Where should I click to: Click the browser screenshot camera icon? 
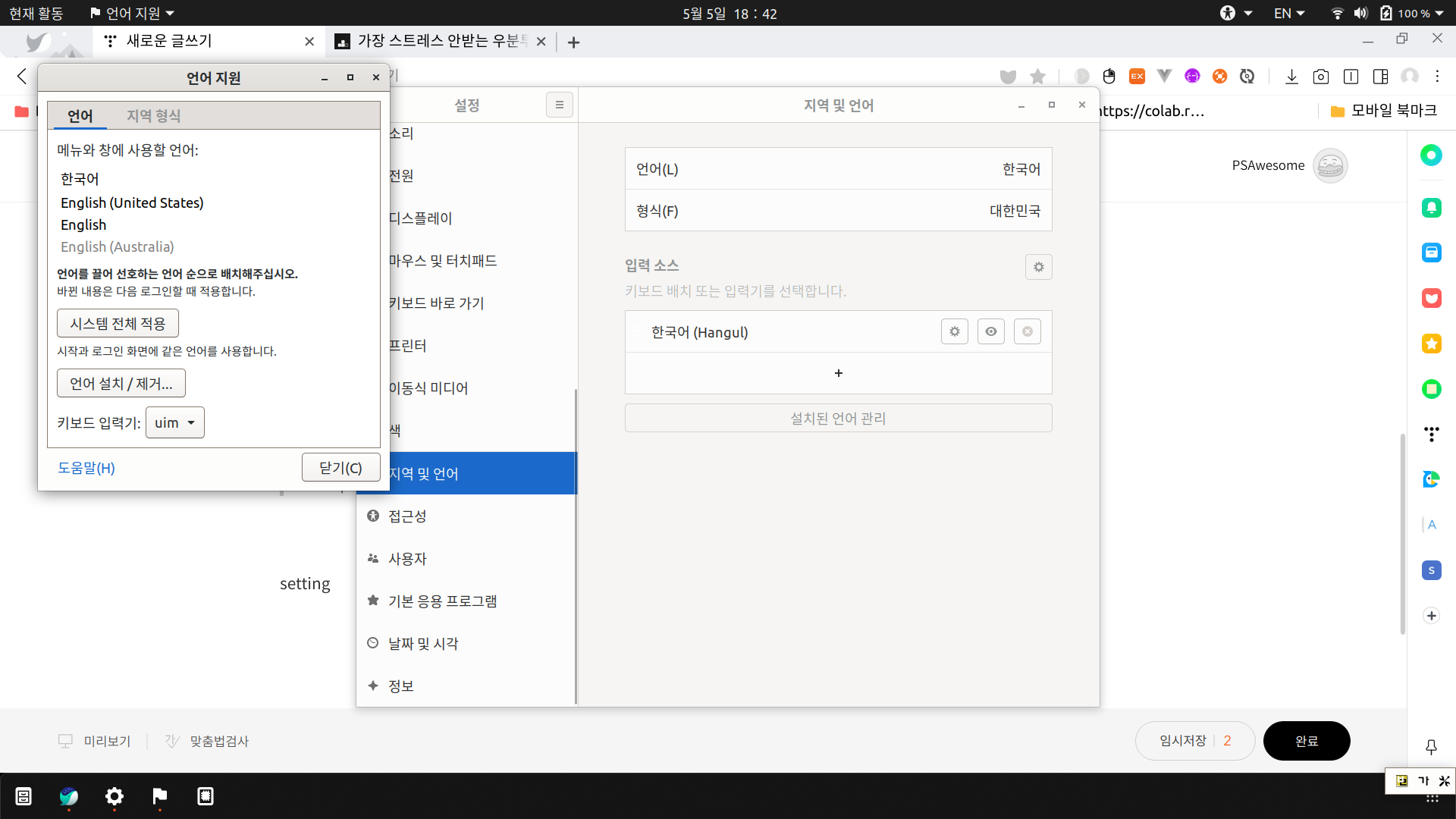[x=1320, y=77]
